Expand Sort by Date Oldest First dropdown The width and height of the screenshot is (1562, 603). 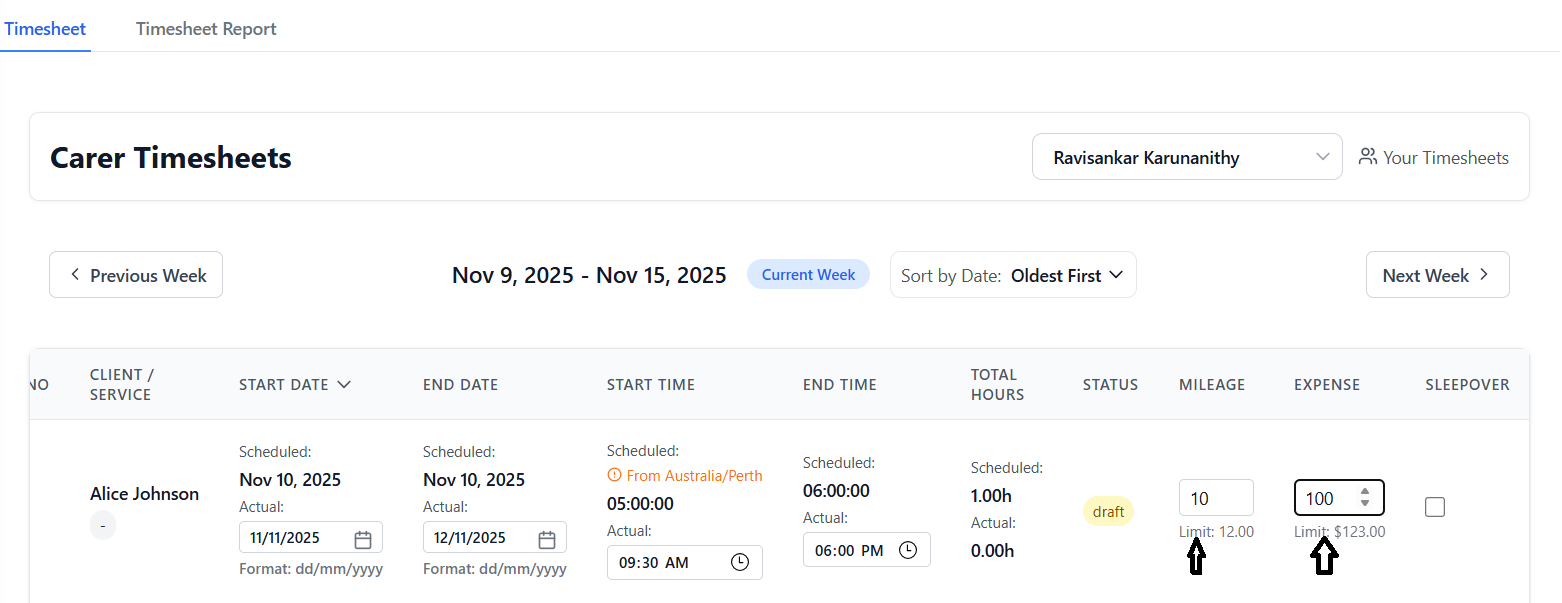pyautogui.click(x=1013, y=275)
